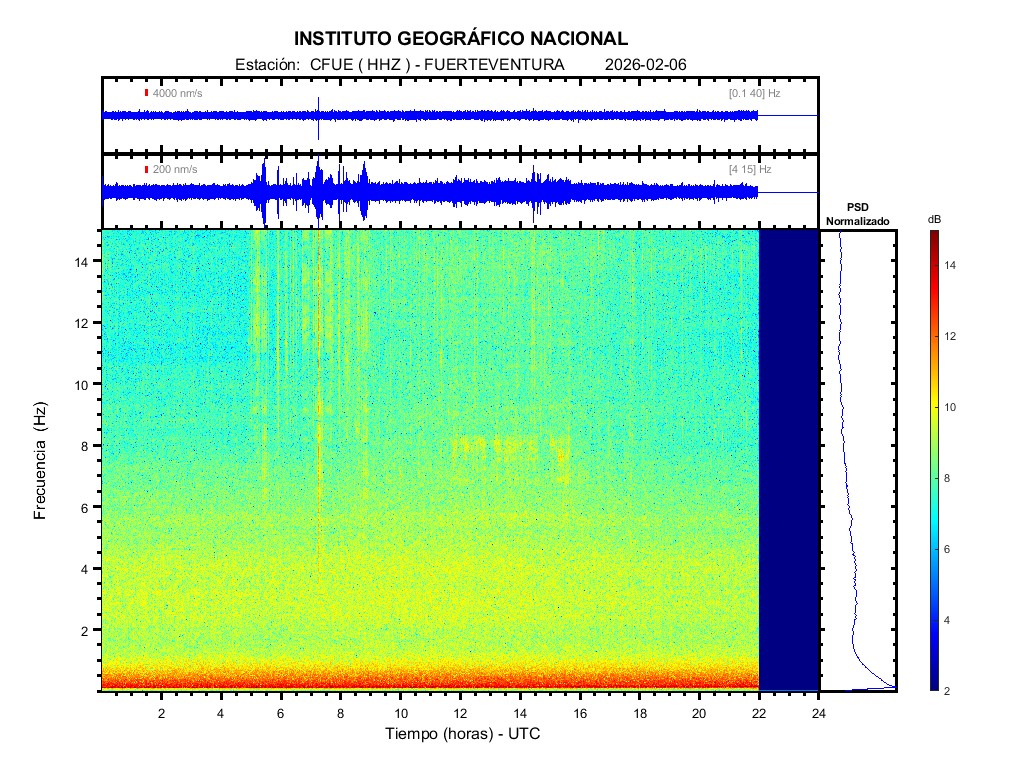
Task: Click the PSD Normalizado heading
Action: pyautogui.click(x=857, y=214)
